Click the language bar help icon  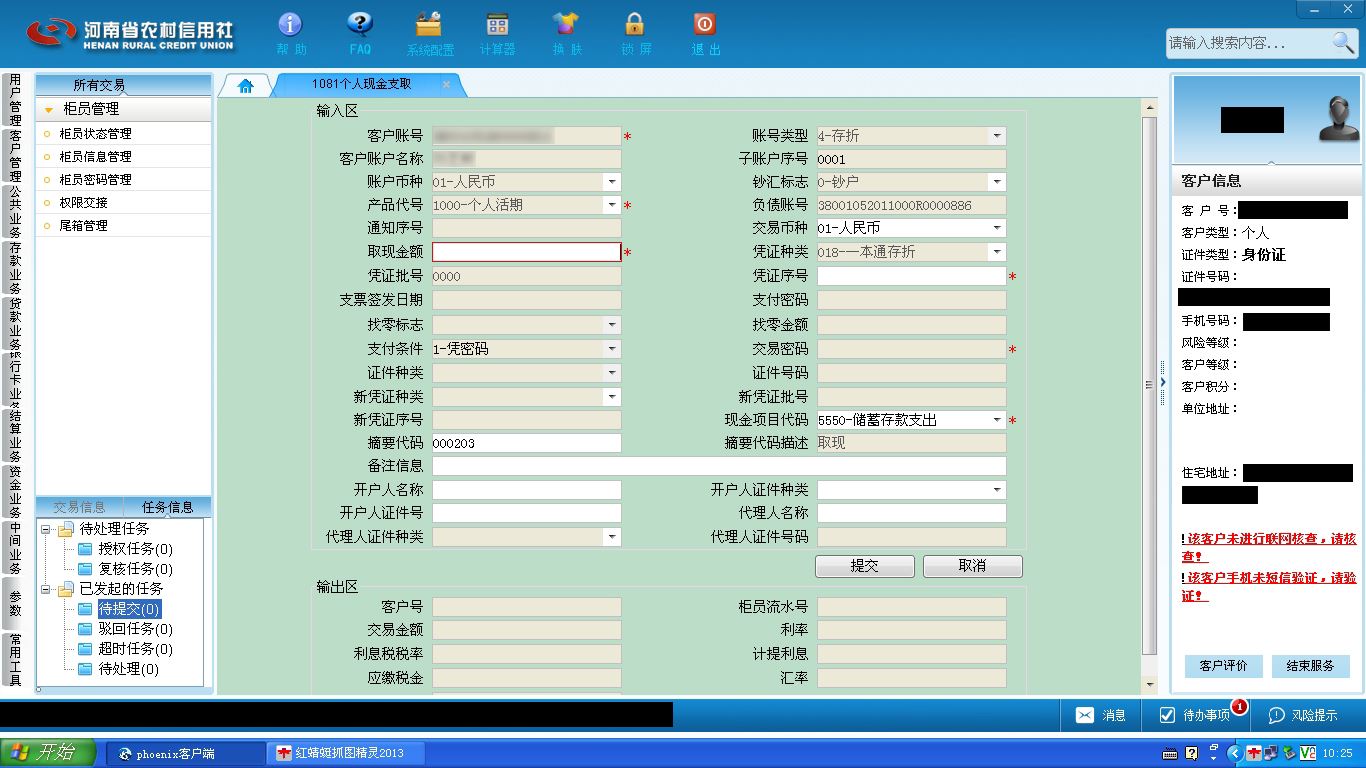click(1191, 753)
